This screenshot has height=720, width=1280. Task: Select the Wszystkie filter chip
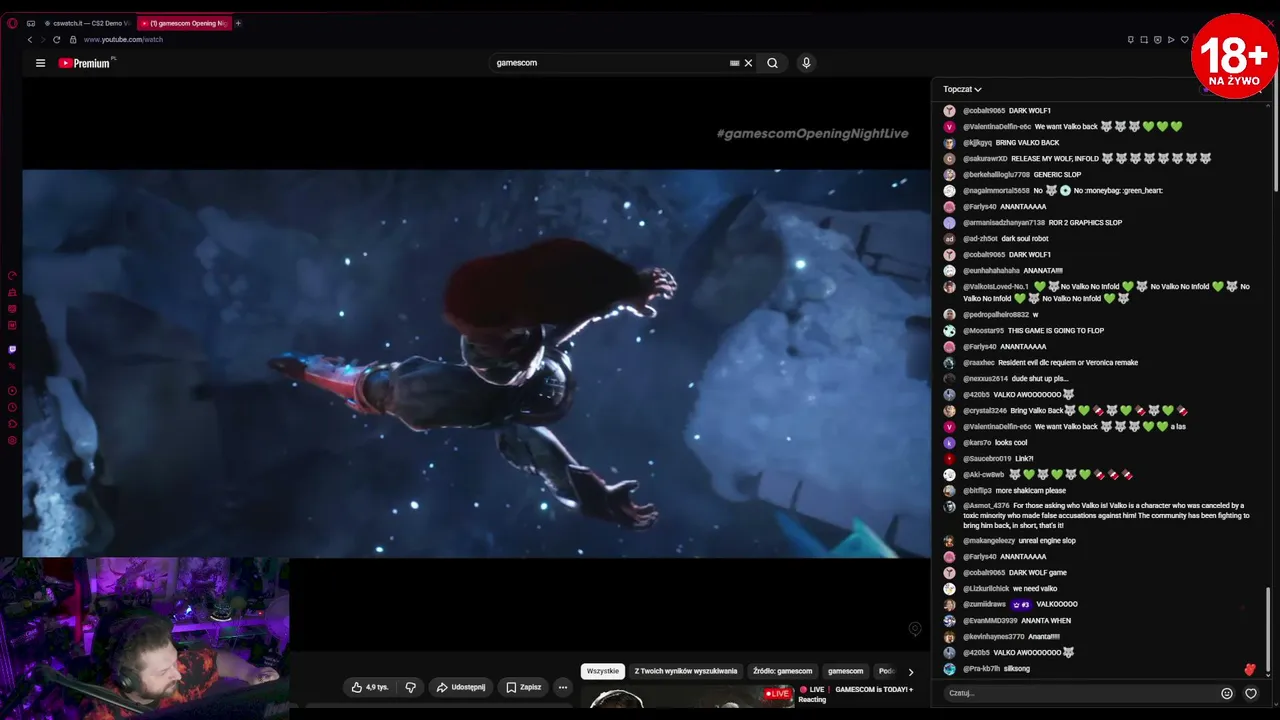[603, 671]
